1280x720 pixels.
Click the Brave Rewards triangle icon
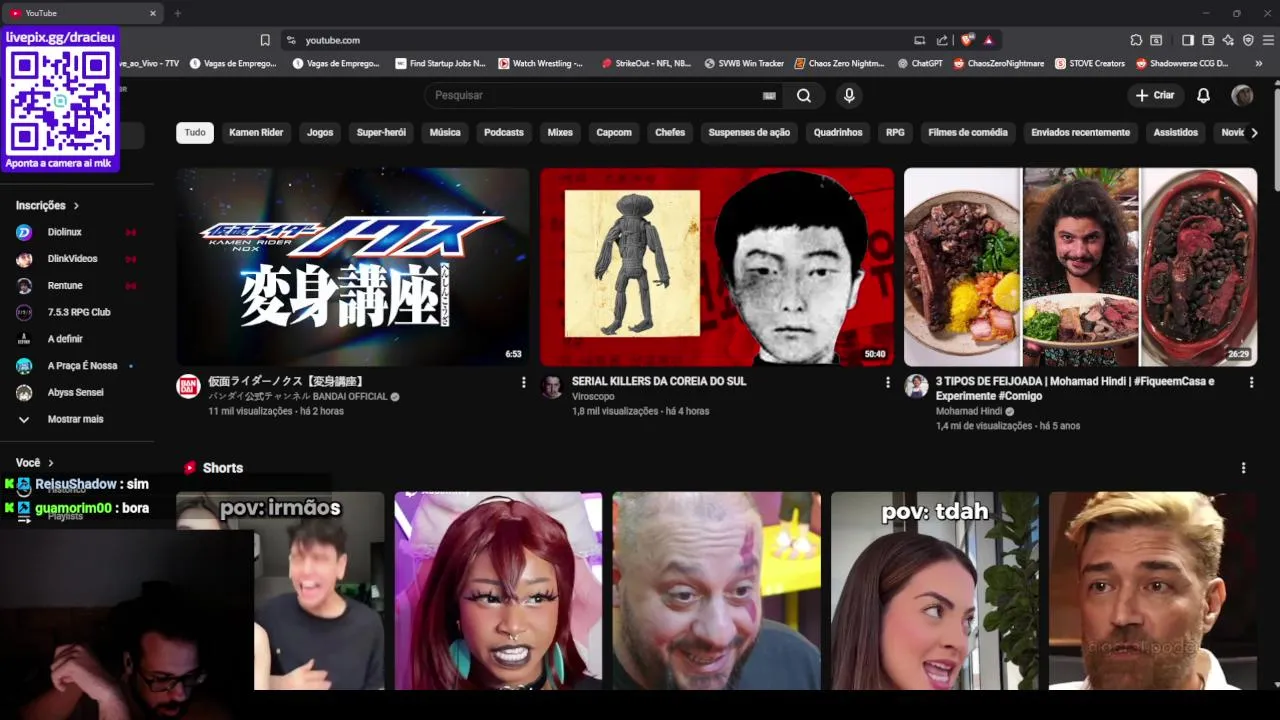point(988,40)
